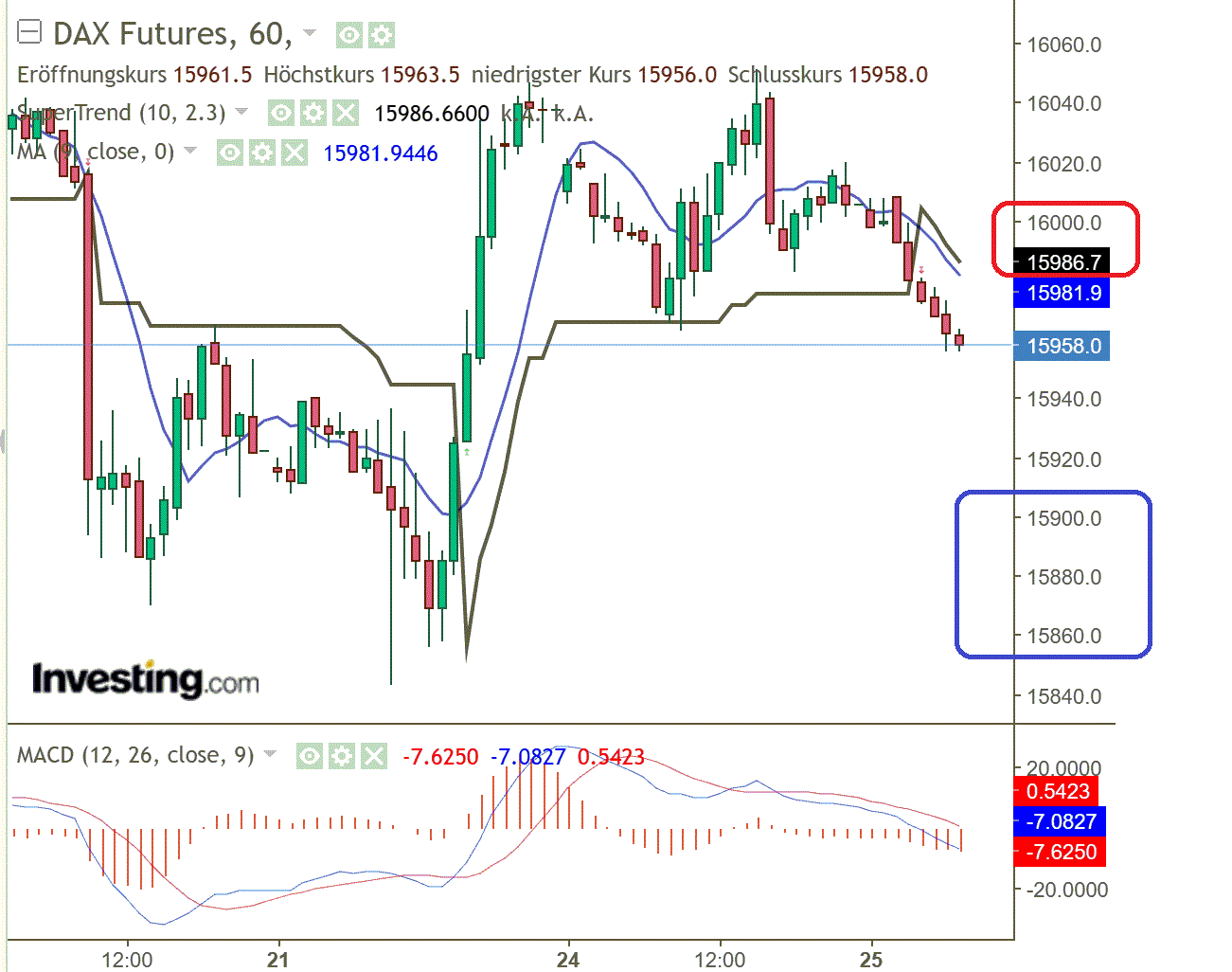Remove the SuperTrend indicator with X icon
The height and width of the screenshot is (972, 1232).
click(346, 114)
